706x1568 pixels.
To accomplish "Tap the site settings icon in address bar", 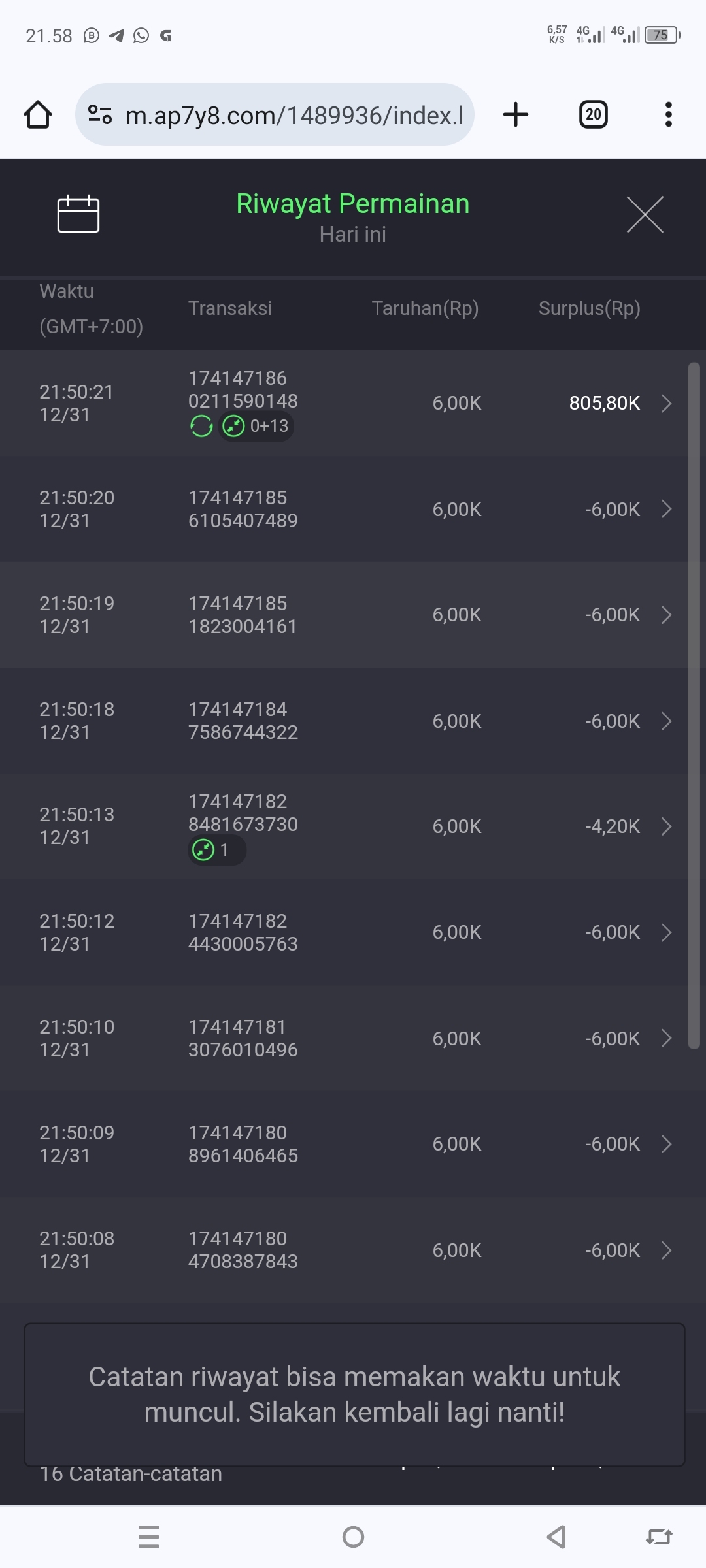I will (100, 115).
